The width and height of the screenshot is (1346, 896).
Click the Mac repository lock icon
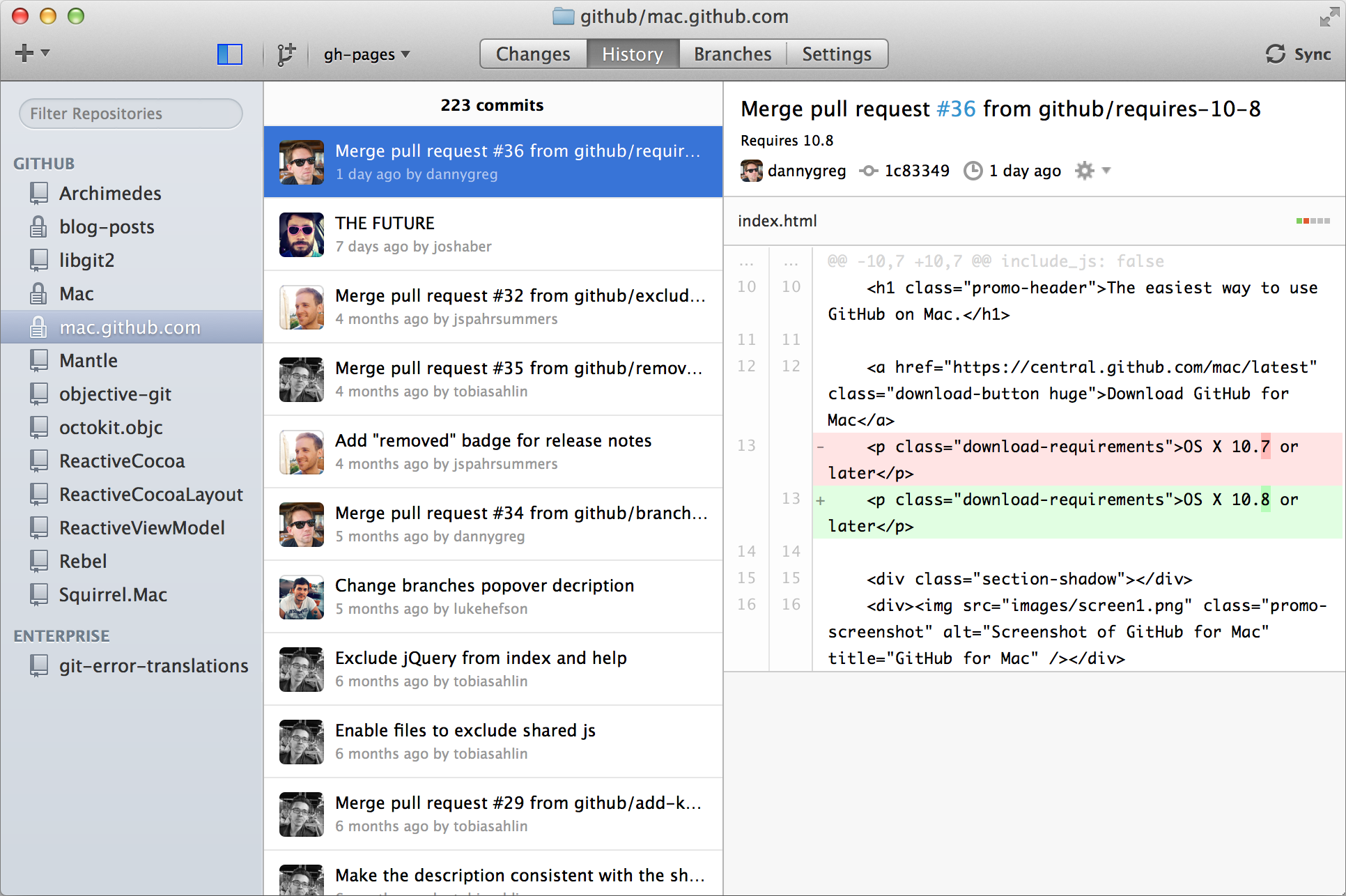coord(39,293)
